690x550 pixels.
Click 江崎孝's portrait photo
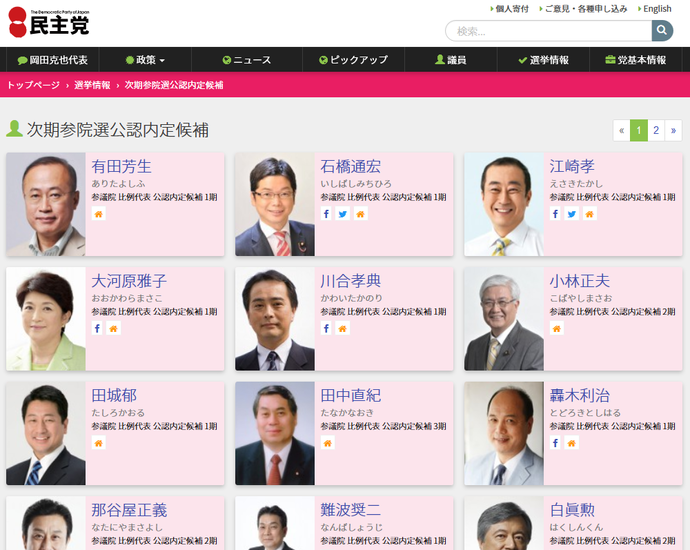[504, 205]
